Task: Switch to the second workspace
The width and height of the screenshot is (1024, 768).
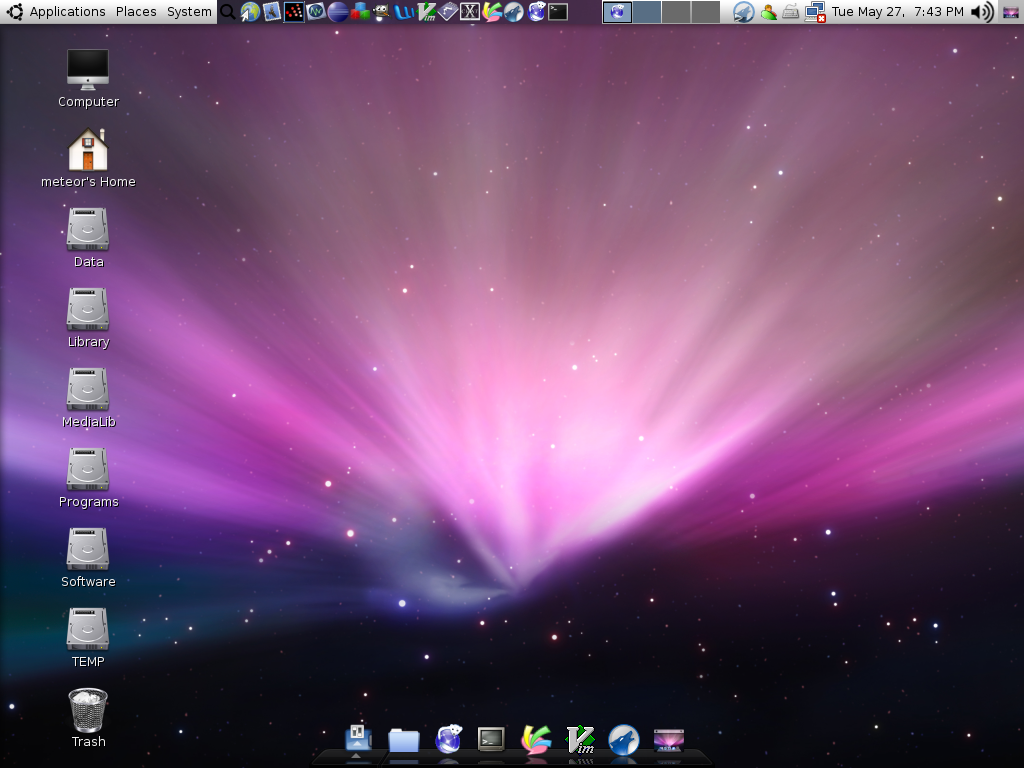Action: pos(647,12)
